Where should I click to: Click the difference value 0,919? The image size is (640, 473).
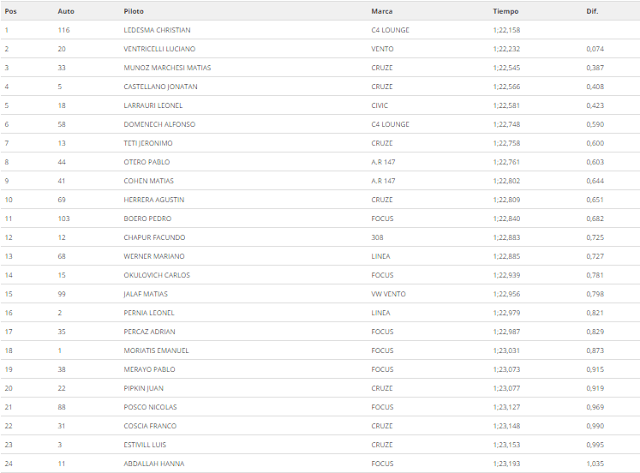(595, 388)
